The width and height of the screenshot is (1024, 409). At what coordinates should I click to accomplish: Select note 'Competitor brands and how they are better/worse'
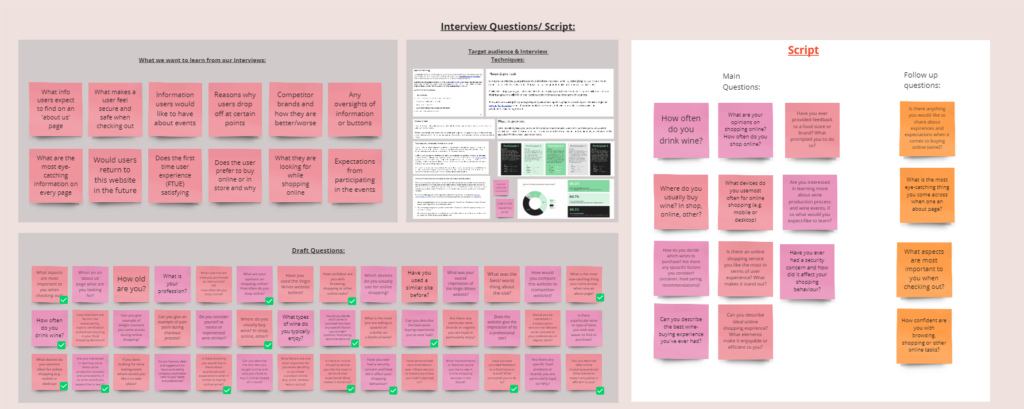pyautogui.click(x=295, y=110)
